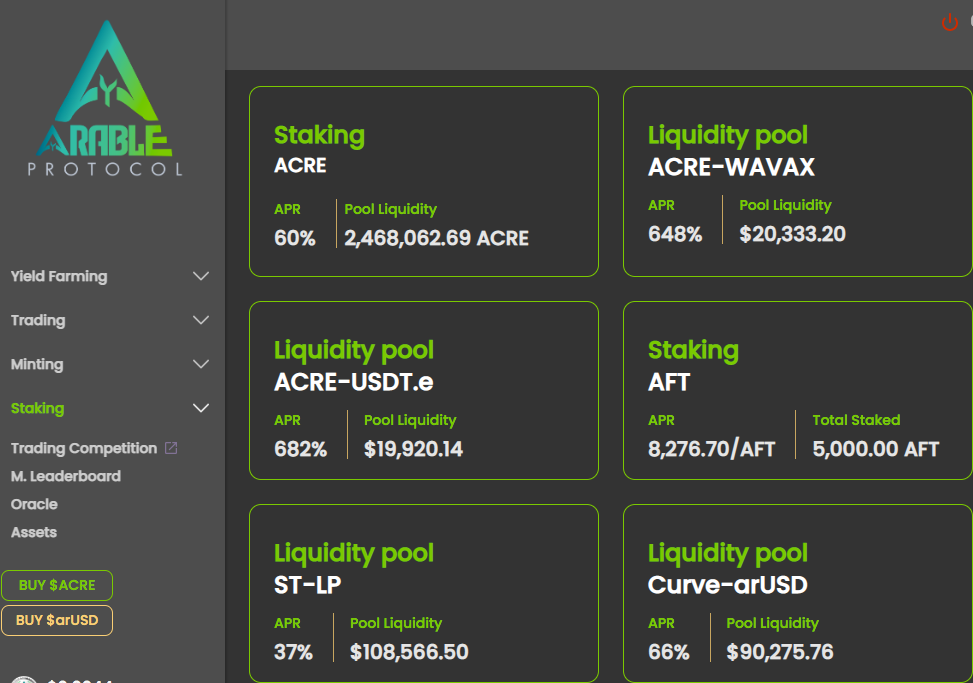Click the Arable Protocol logo
This screenshot has height=683, width=973.
point(105,98)
